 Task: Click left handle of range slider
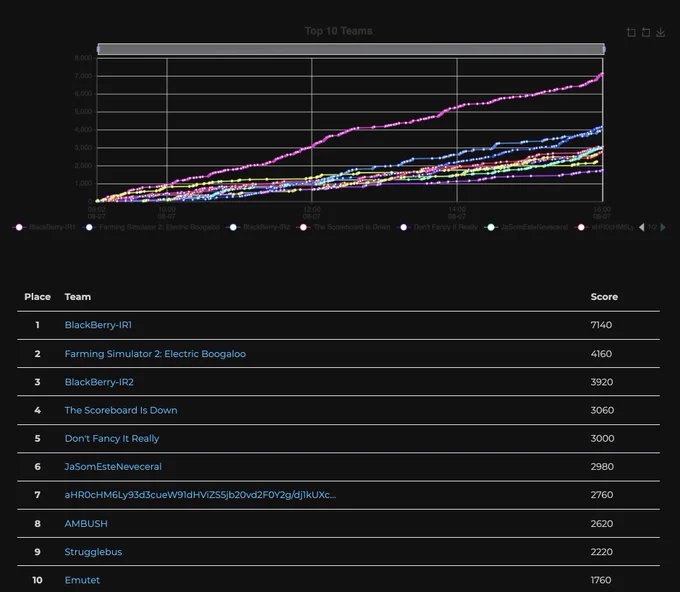(98, 49)
